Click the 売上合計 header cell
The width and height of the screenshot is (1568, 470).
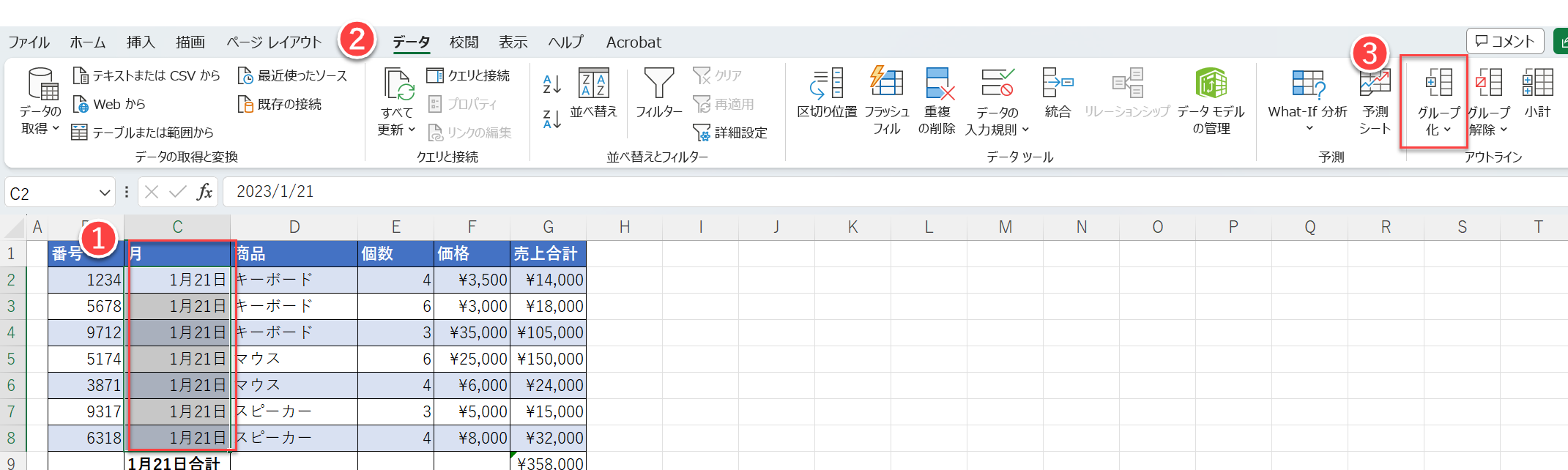549,253
